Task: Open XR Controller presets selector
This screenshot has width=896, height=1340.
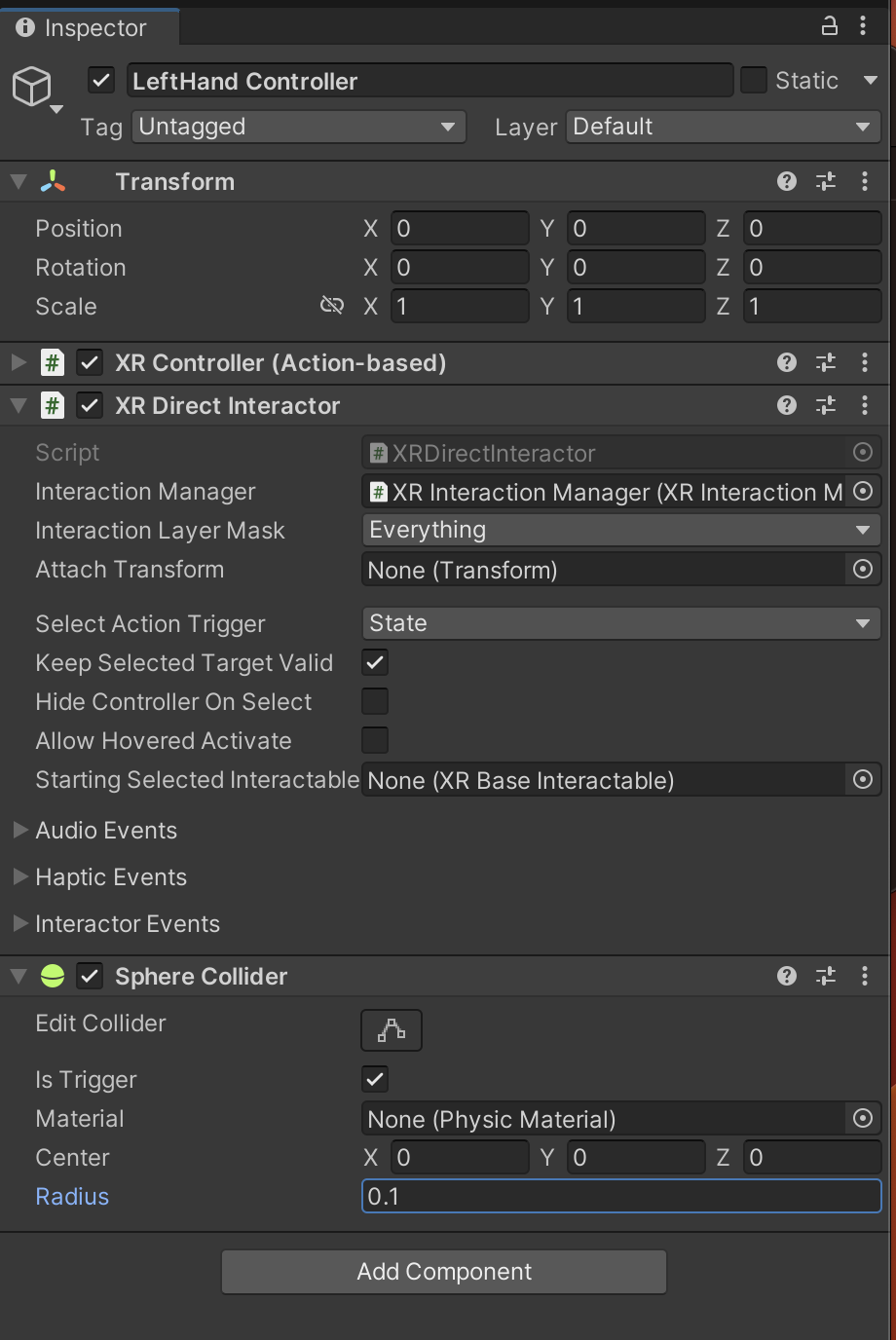Action: (826, 362)
